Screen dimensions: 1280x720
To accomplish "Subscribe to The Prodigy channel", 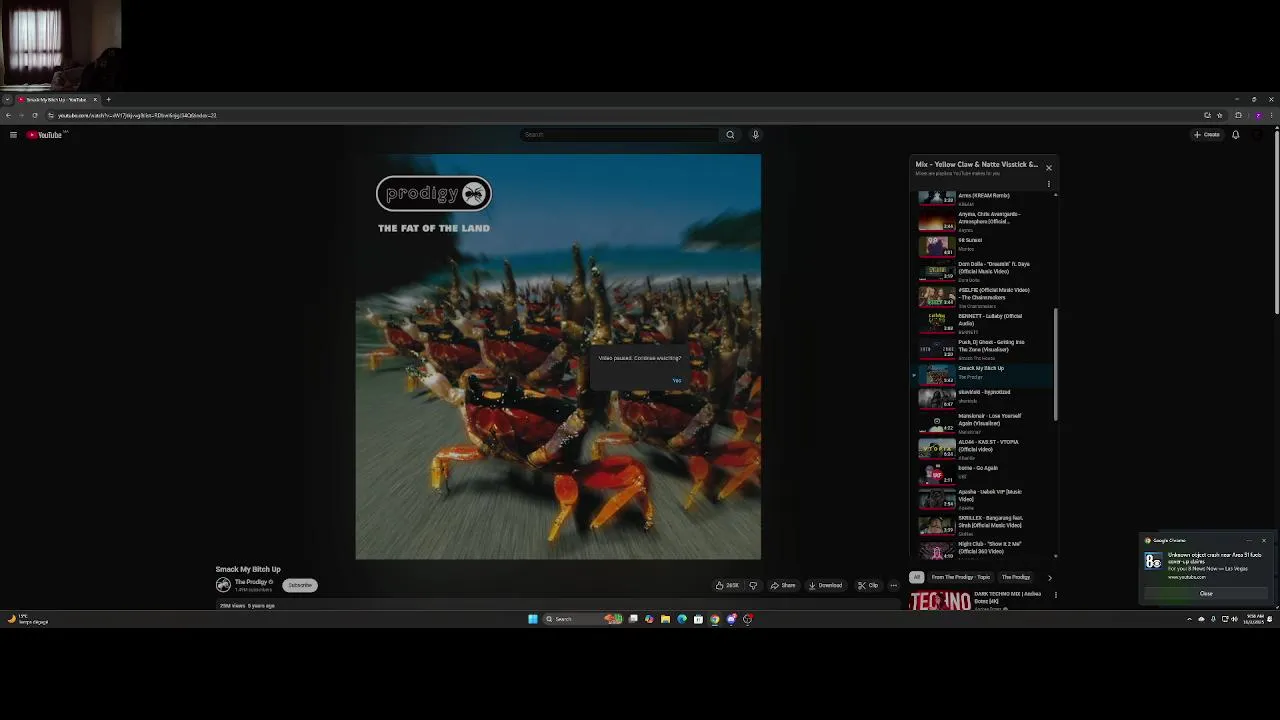I will (300, 585).
